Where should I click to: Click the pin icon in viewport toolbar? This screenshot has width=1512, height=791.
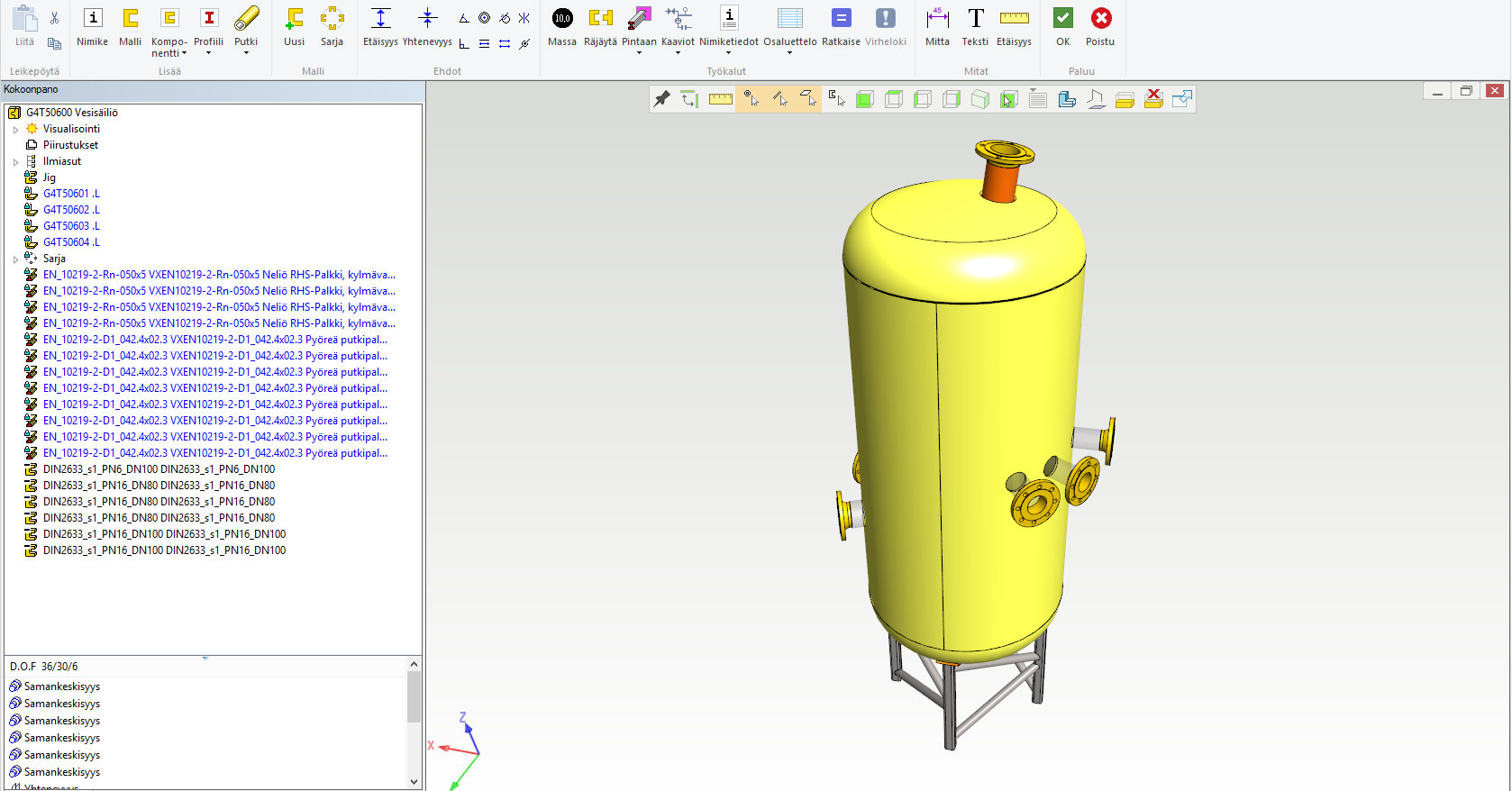point(662,99)
